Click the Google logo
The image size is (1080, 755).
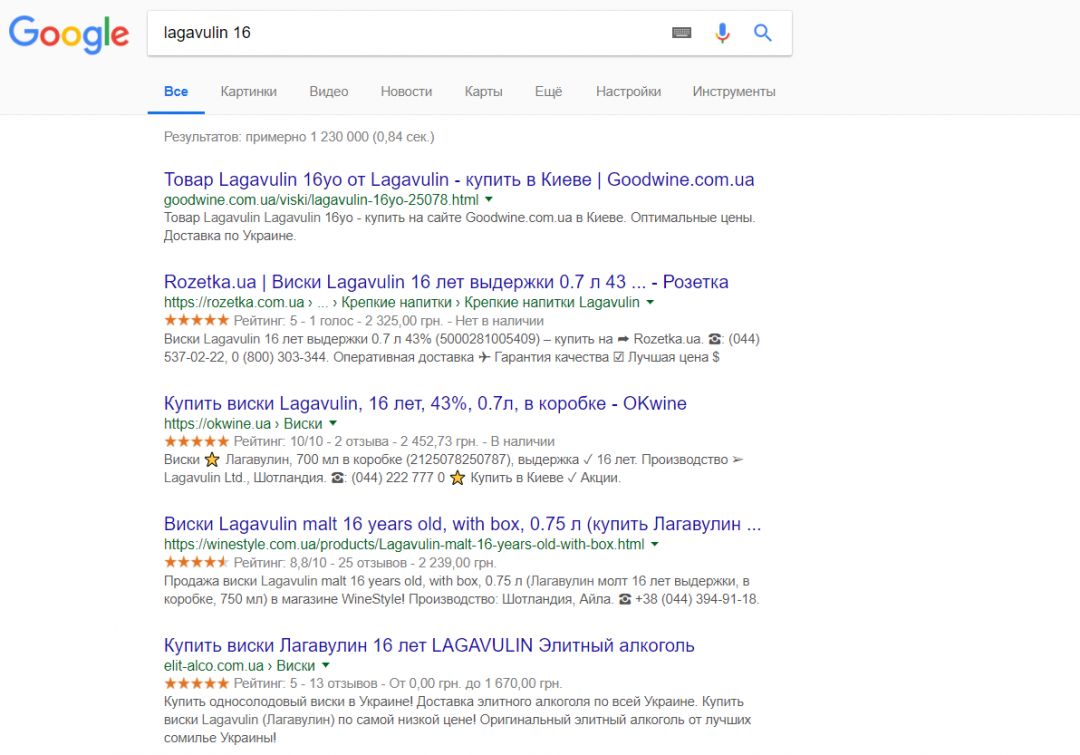[69, 34]
